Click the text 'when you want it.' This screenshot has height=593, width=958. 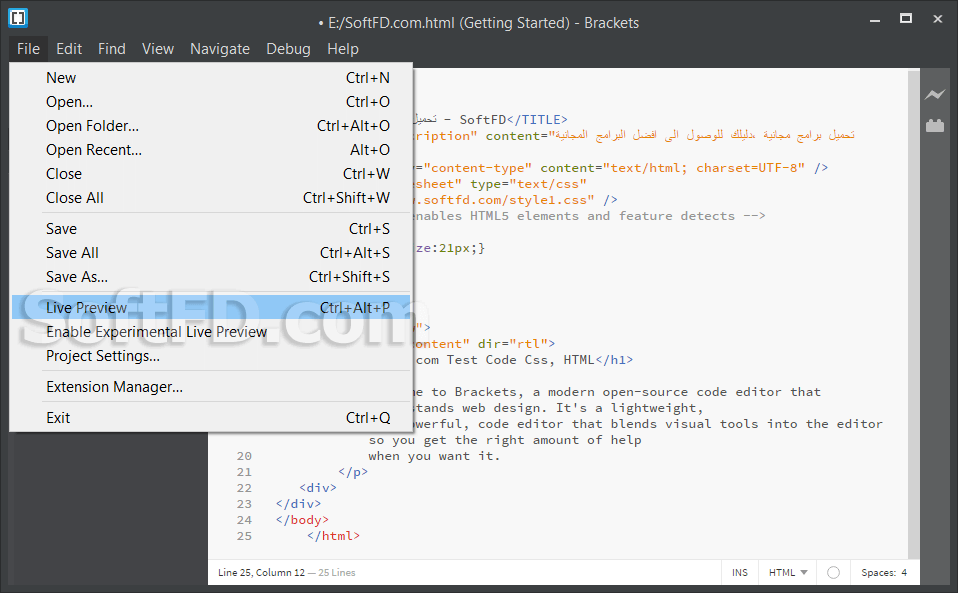[x=434, y=456]
